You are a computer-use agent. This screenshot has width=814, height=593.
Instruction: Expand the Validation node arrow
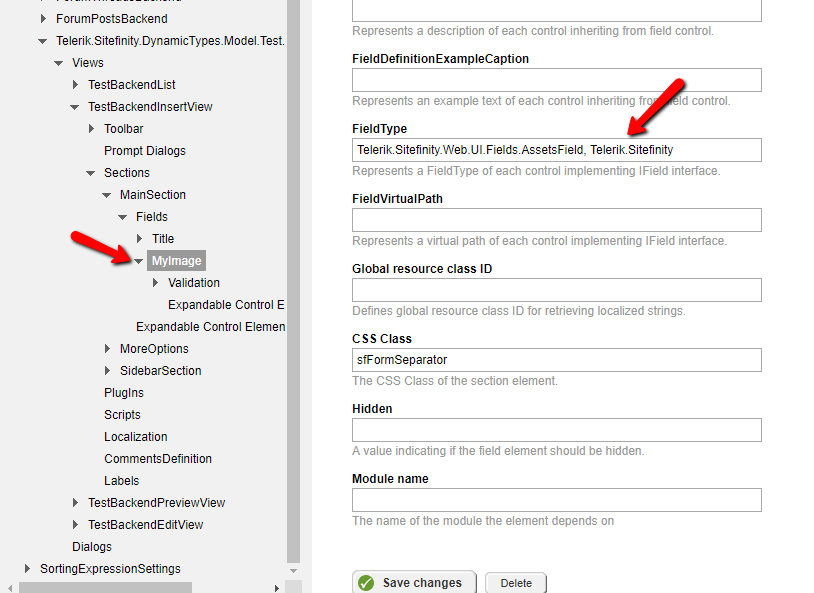pyautogui.click(x=156, y=283)
